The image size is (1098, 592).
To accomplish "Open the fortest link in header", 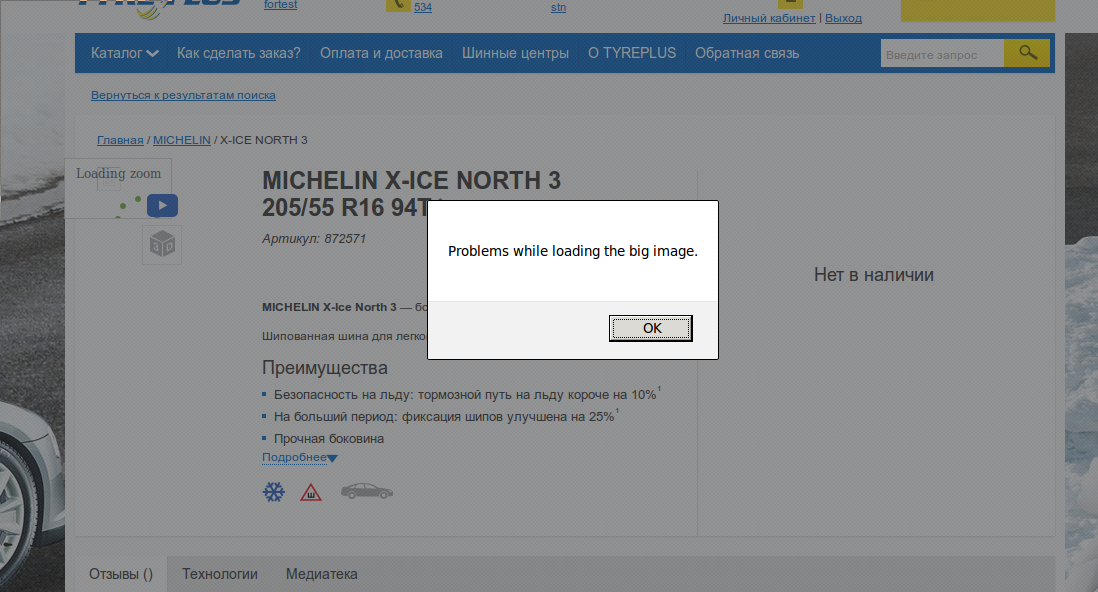I will (280, 5).
